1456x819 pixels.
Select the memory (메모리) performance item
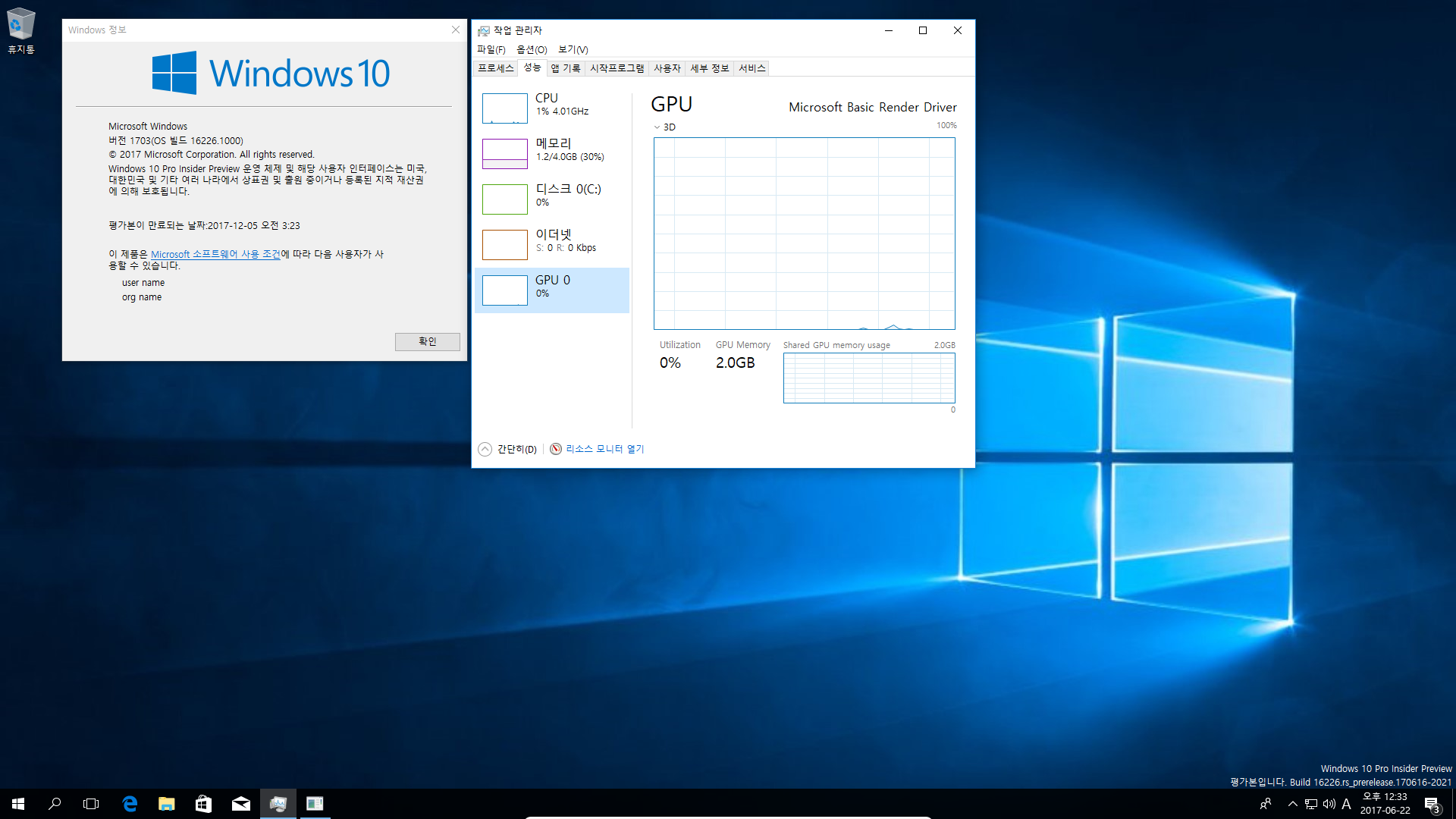(x=552, y=154)
